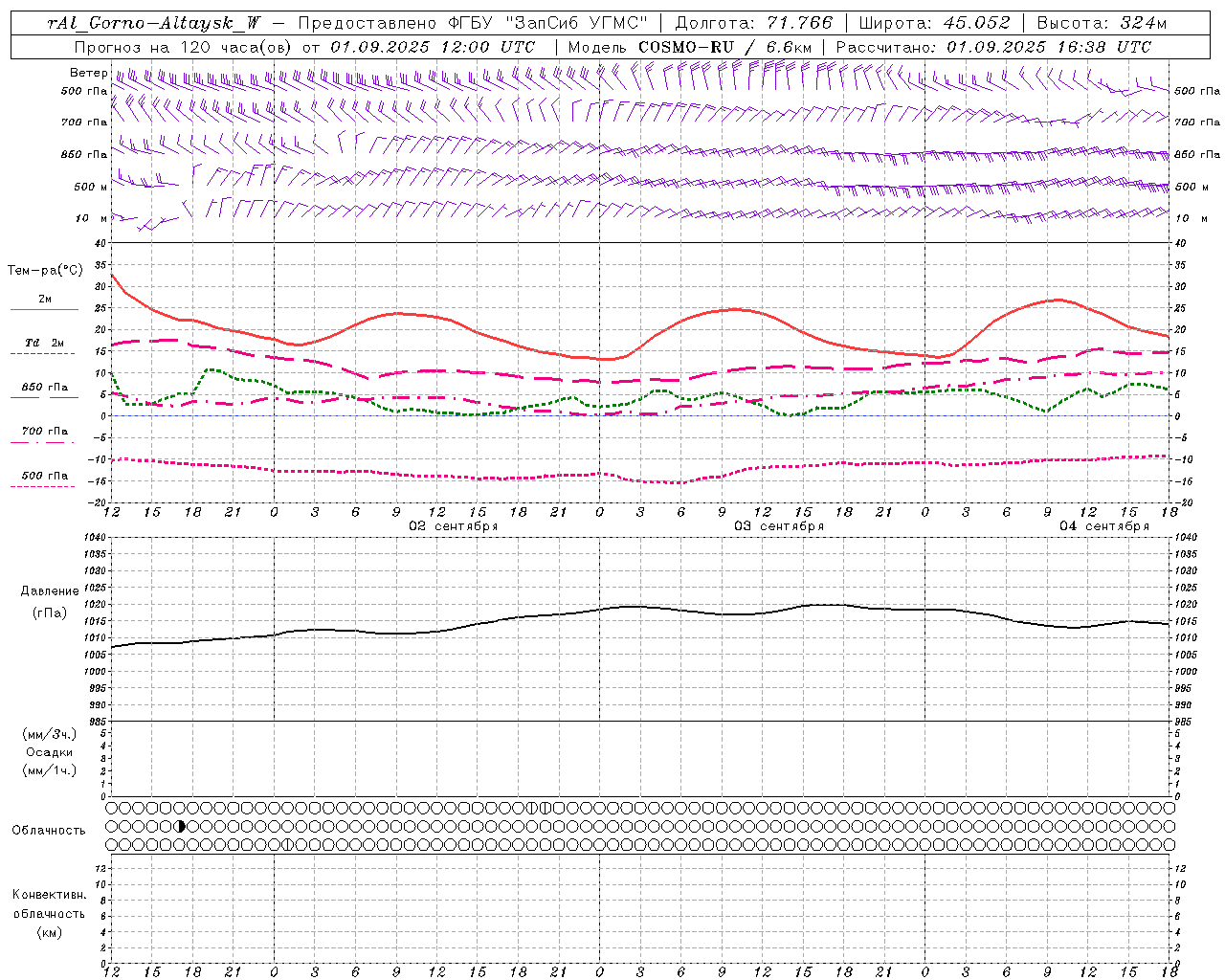Viewport: 1225px width, 980px height.
Task: Click the dash-dot 700 гПа legend line
Action: (44, 442)
